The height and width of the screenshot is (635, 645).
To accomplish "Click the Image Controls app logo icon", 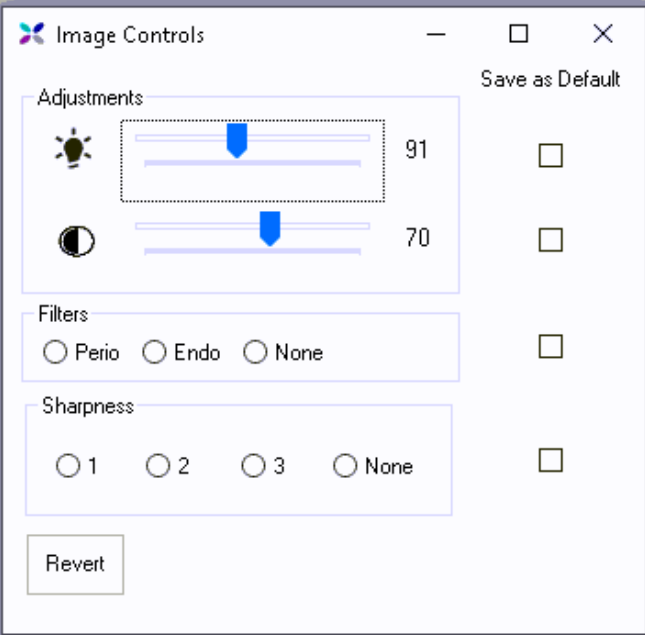I will click(32, 35).
